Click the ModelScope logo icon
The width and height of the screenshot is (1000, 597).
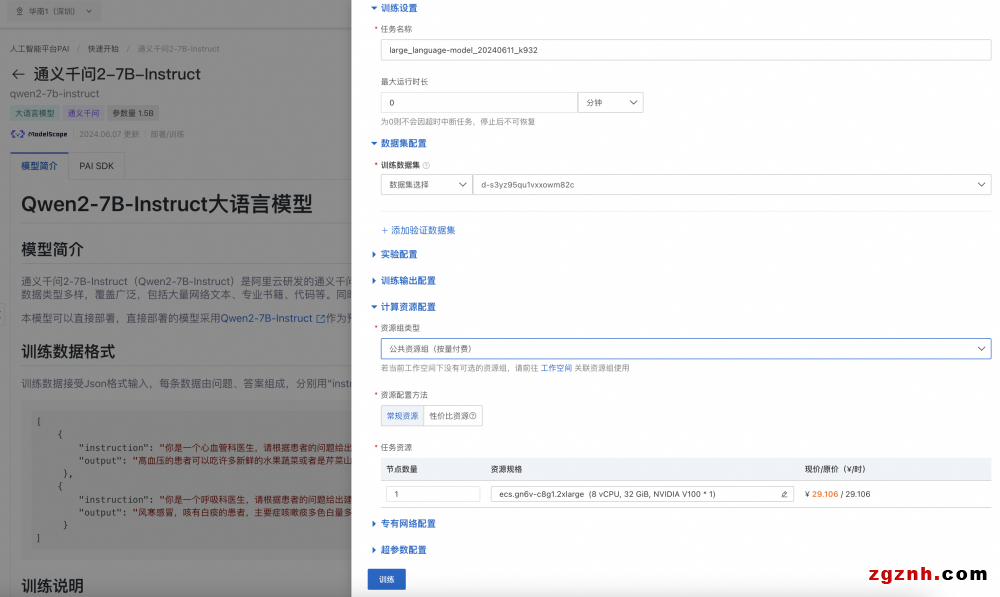click(18, 133)
